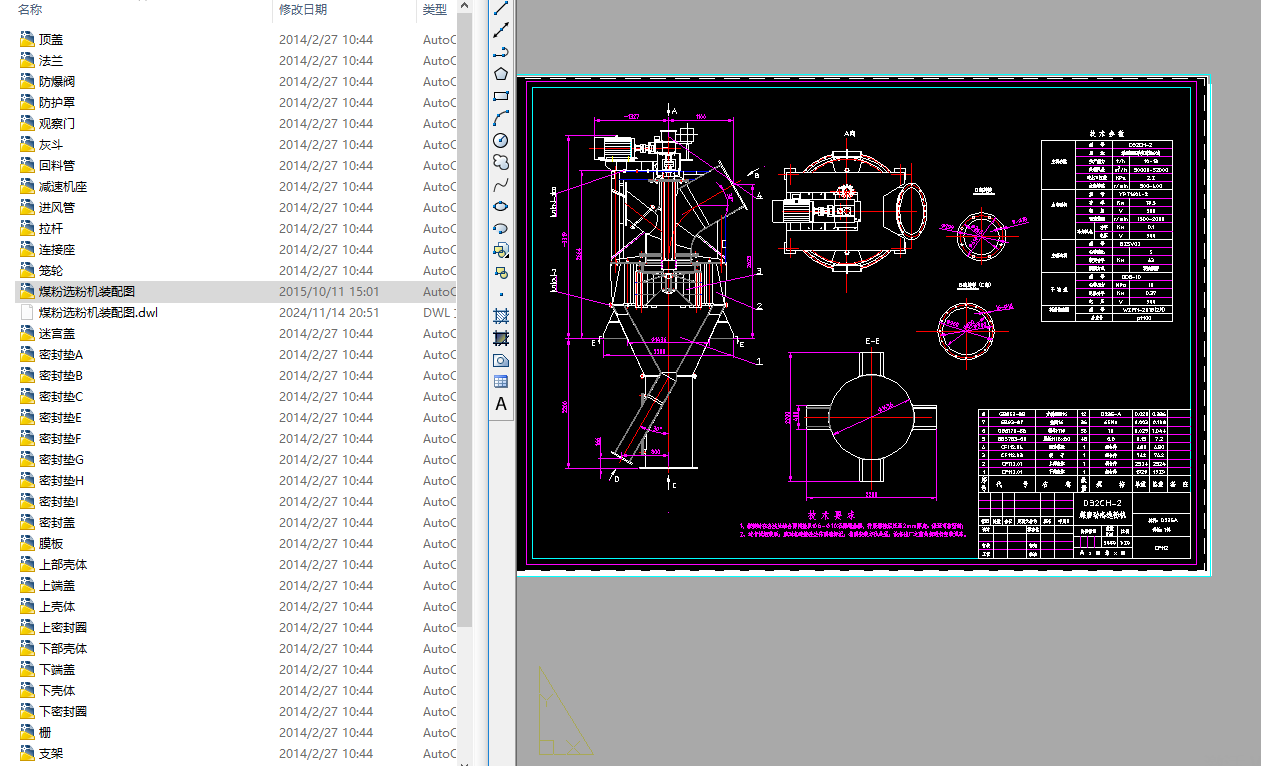This screenshot has height=766, width=1261.
Task: Select the file named 下密封圈
Action: click(x=63, y=712)
